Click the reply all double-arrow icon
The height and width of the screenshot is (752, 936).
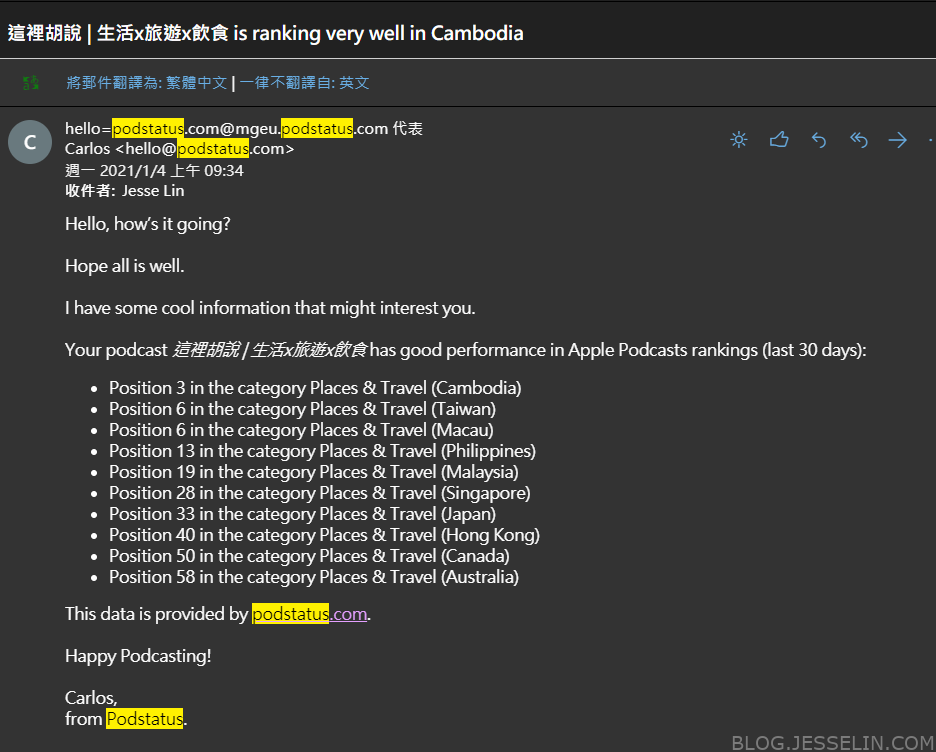[x=858, y=140]
